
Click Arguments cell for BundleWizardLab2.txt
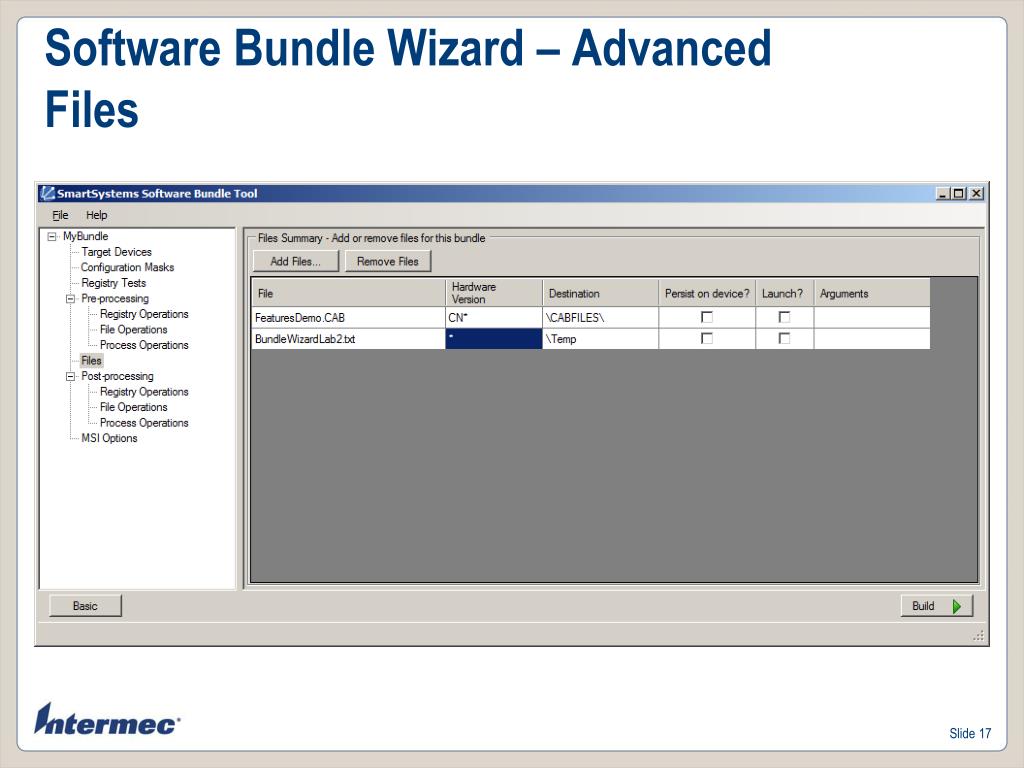pos(872,339)
